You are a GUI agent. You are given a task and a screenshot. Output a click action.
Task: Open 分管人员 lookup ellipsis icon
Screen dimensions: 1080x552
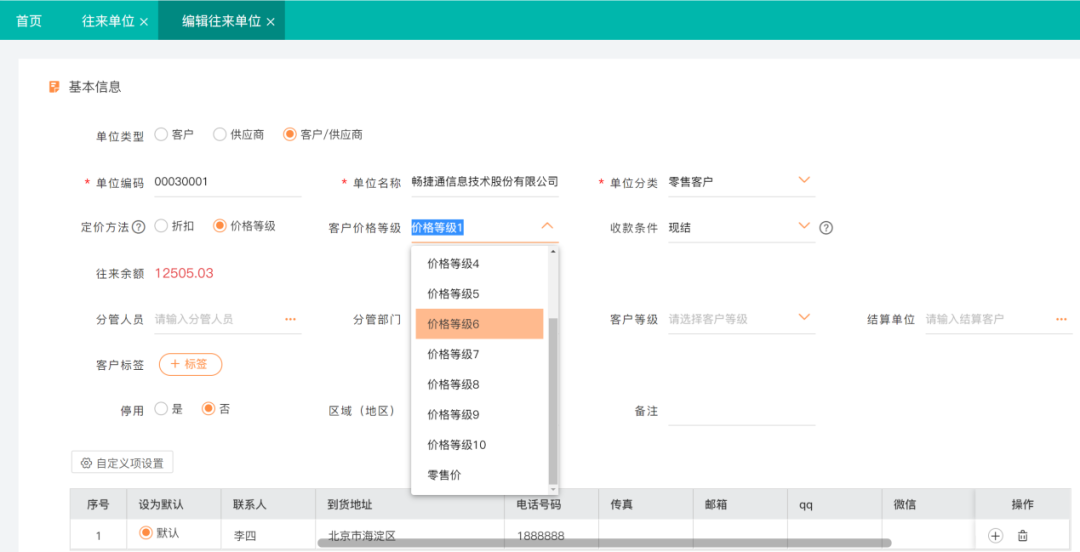click(x=291, y=319)
